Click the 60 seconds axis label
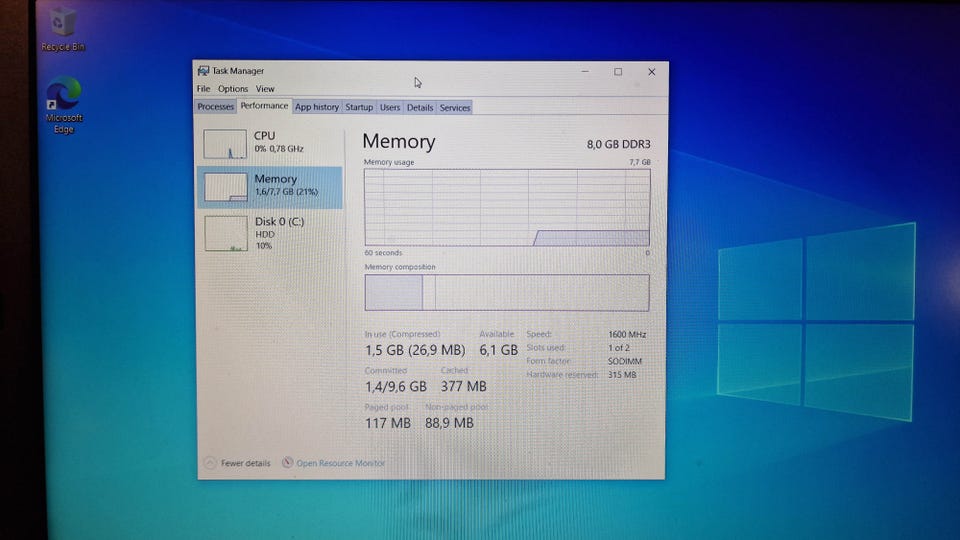The height and width of the screenshot is (540, 960). 383,253
